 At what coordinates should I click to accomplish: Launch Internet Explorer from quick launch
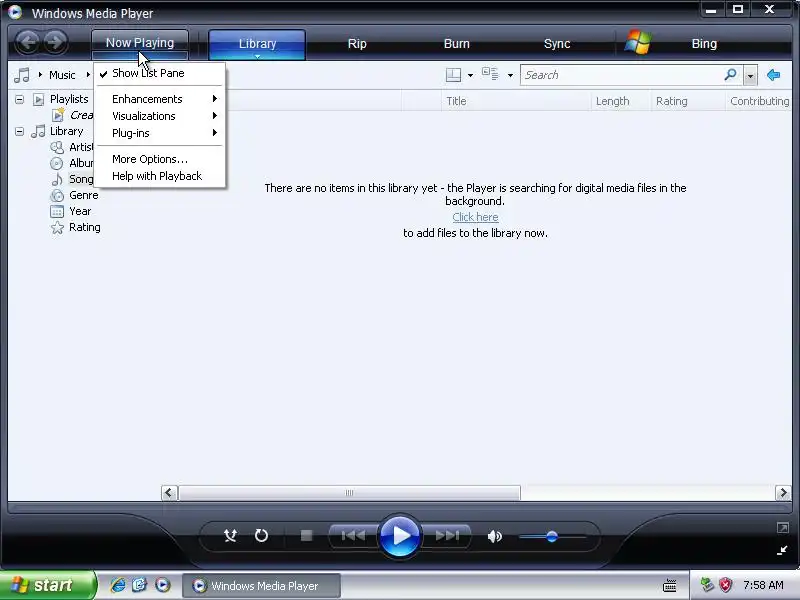click(118, 585)
